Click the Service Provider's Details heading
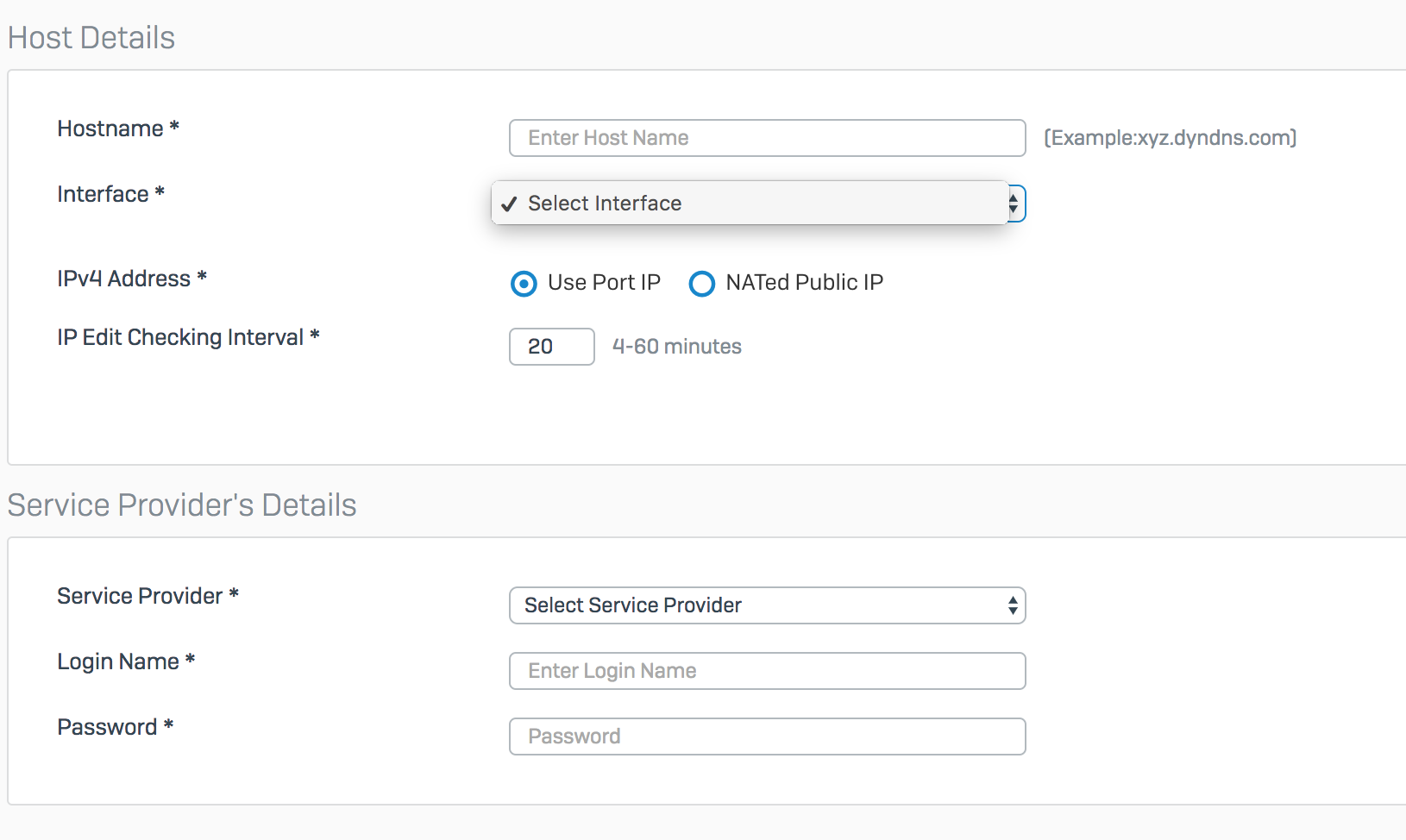 tap(182, 505)
